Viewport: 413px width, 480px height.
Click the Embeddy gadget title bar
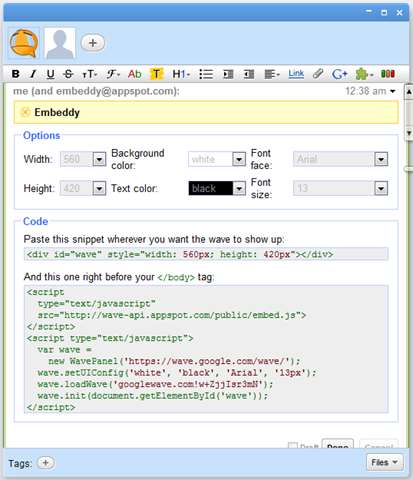206,112
